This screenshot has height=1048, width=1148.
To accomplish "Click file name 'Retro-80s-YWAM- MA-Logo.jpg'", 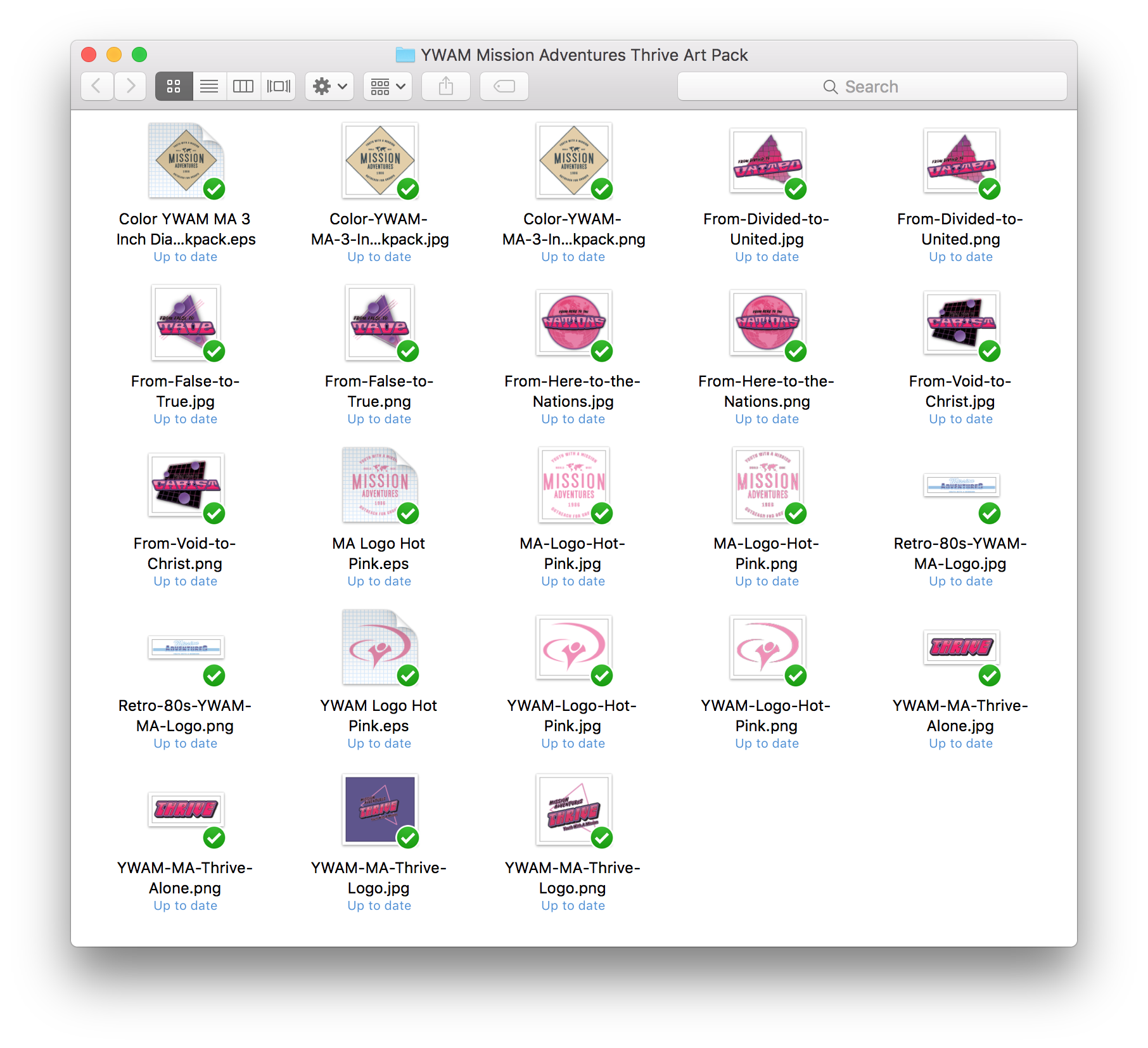I will click(960, 553).
